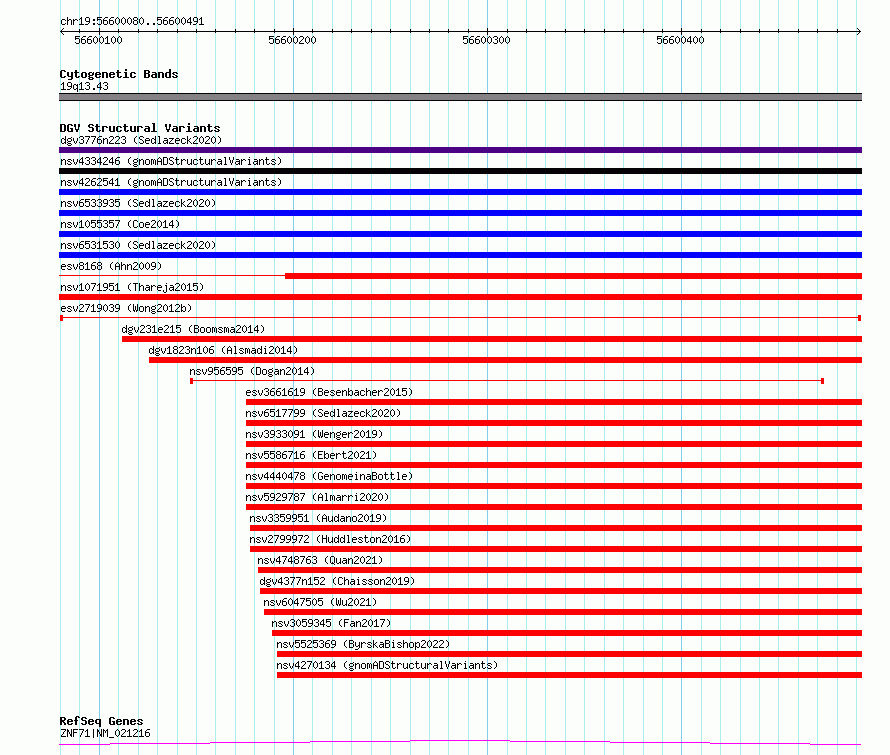Select the black nsv4334246 variant bar
Viewport: 890px width, 755px height.
[460, 171]
